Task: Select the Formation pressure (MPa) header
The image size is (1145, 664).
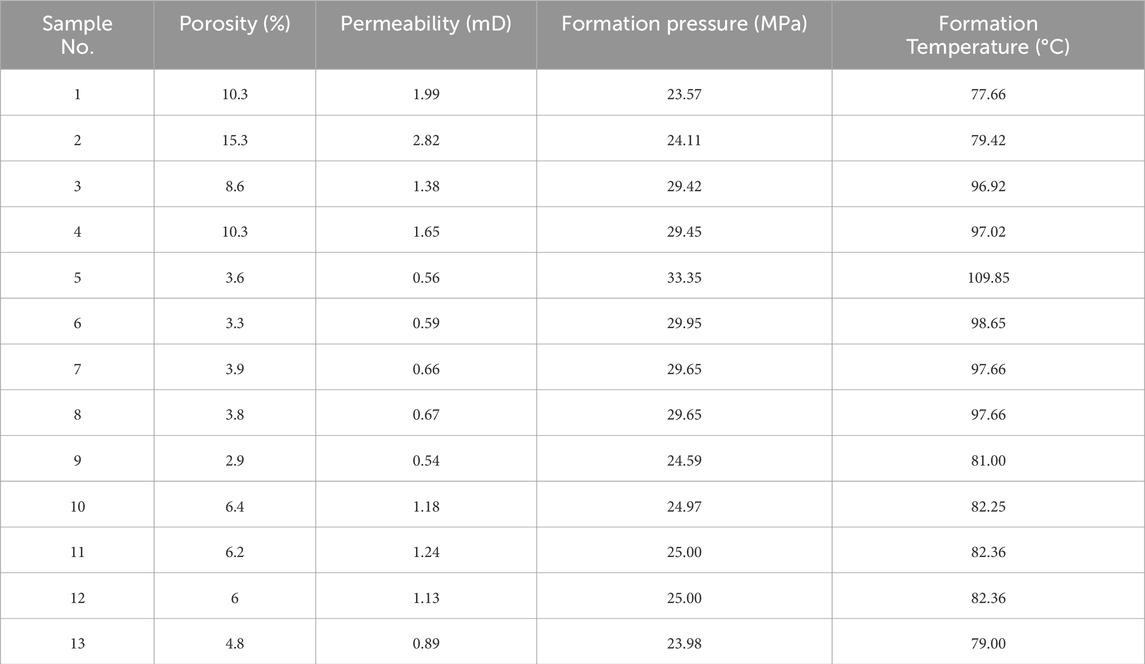Action: tap(684, 24)
